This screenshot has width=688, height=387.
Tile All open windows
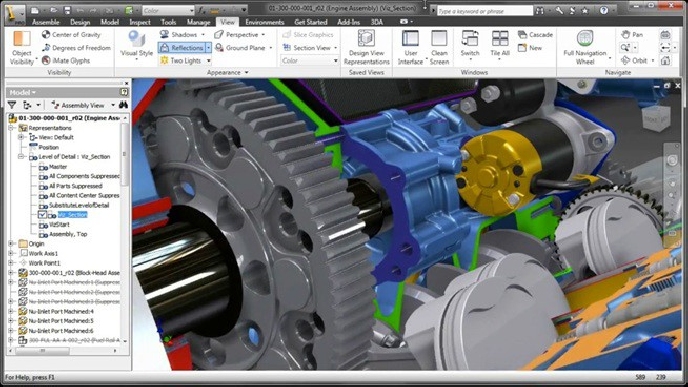500,44
